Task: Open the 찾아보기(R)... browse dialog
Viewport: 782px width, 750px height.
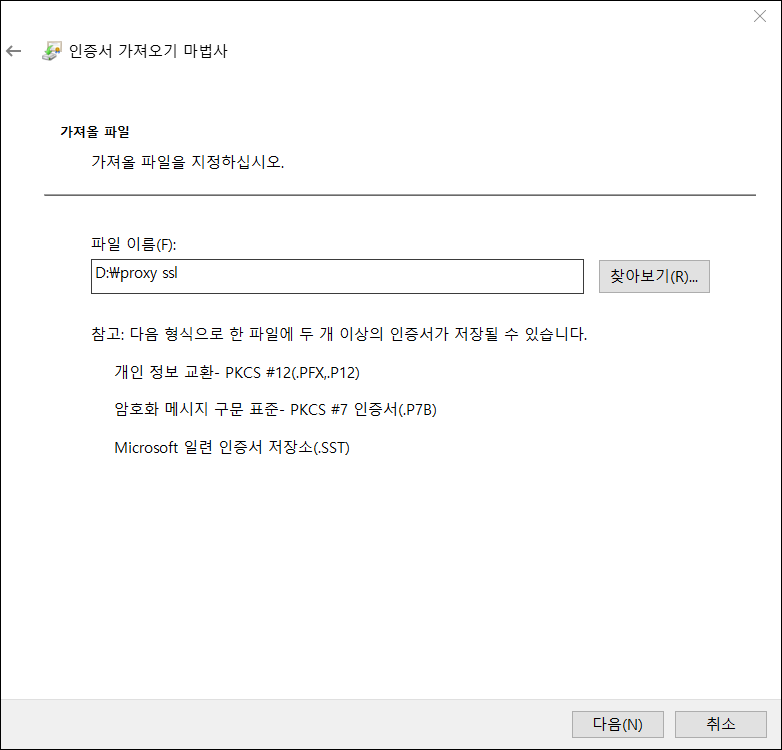Action: point(654,276)
